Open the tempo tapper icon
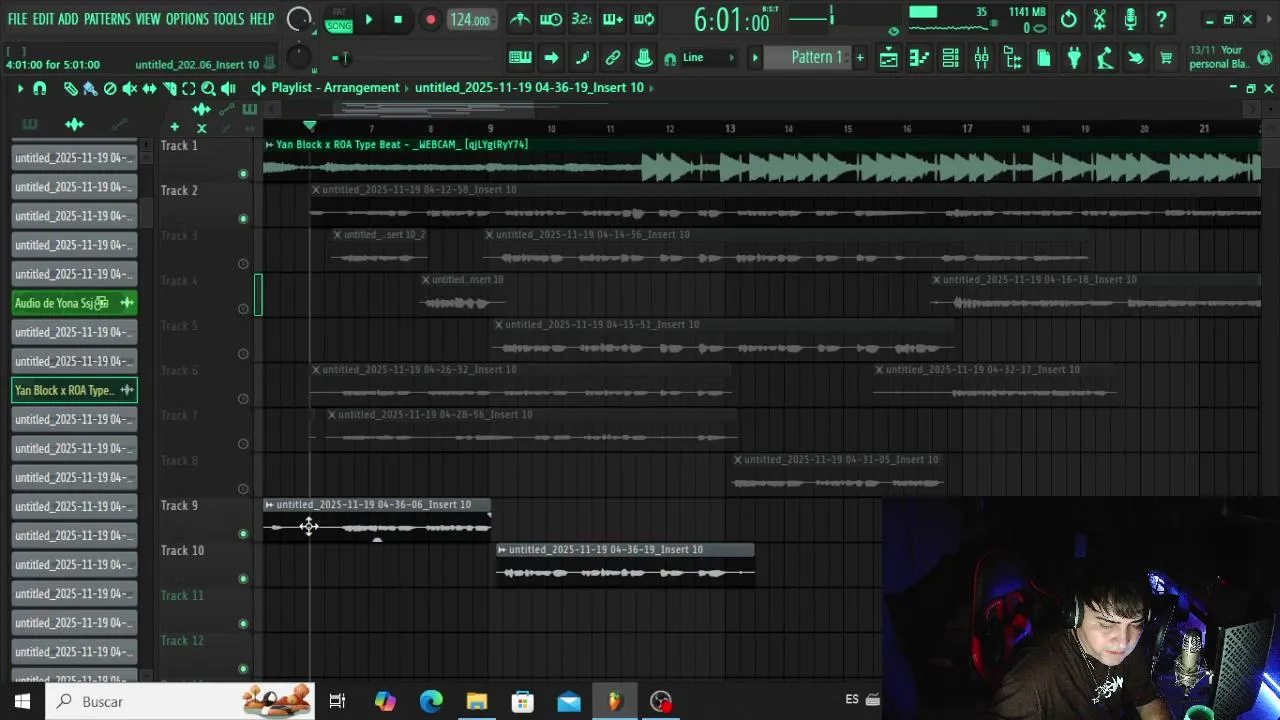Image resolution: width=1280 pixels, height=720 pixels. tap(1105, 58)
